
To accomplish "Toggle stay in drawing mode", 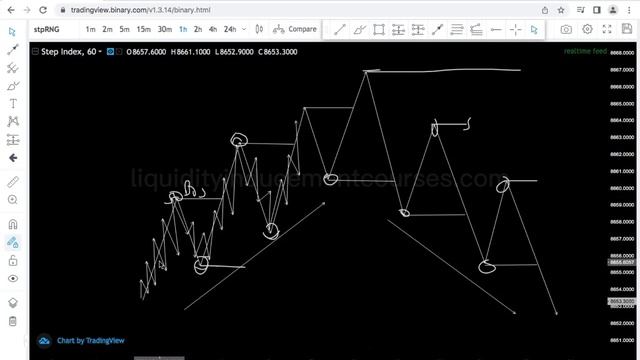I will [13, 243].
